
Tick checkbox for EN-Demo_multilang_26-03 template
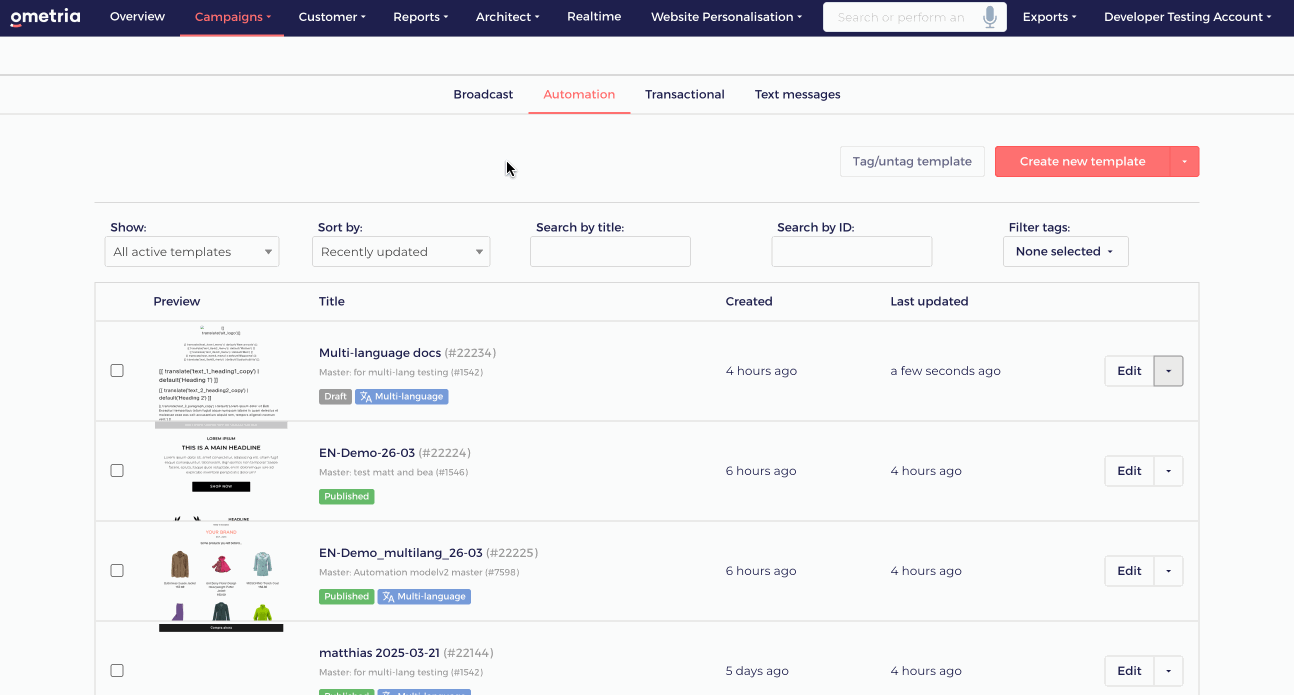(117, 570)
